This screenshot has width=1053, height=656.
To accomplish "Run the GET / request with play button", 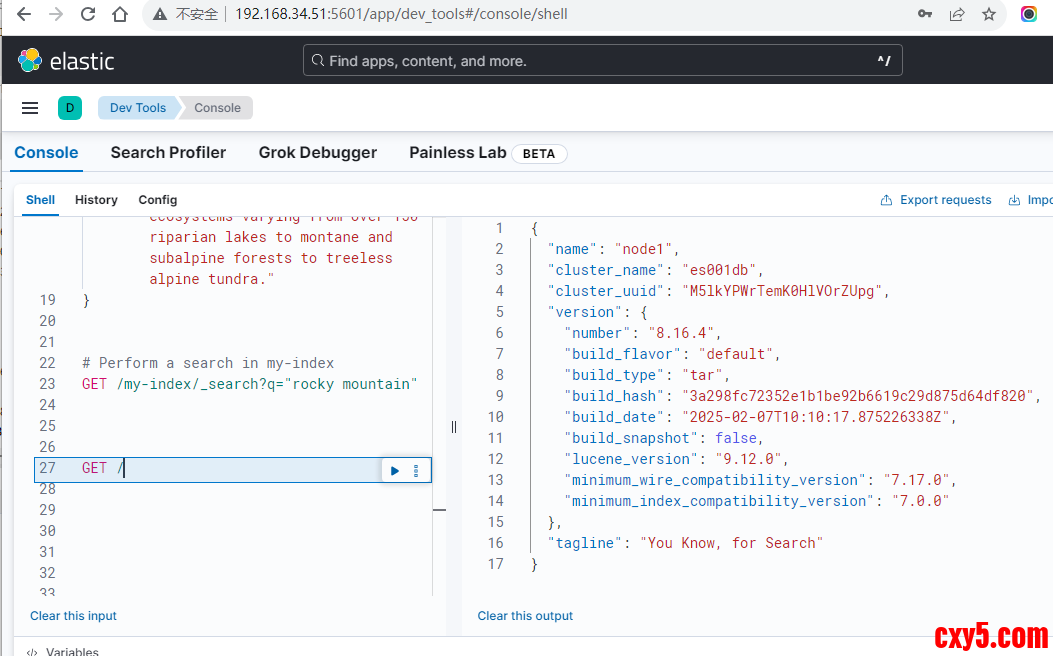I will [x=395, y=470].
